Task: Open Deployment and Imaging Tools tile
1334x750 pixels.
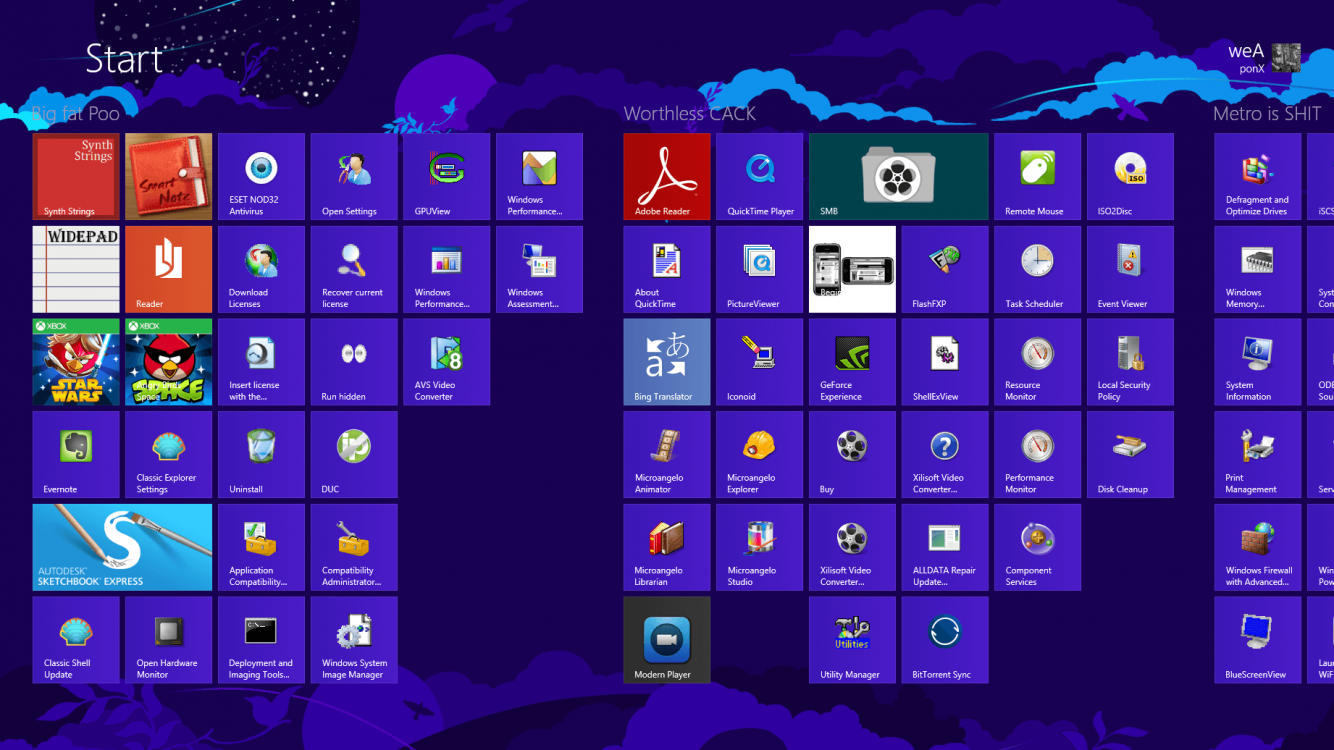Action: tap(261, 640)
